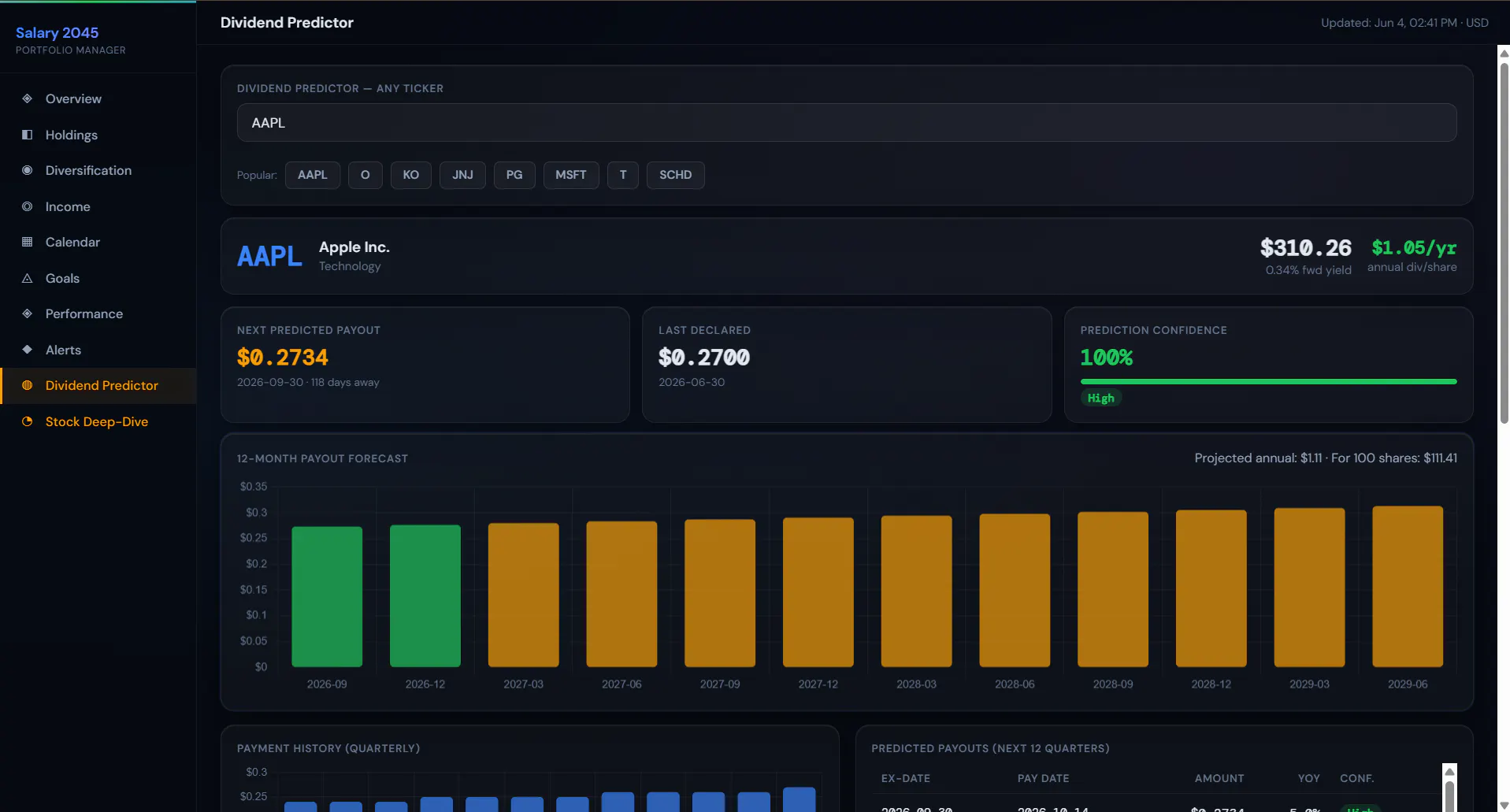Click the Holdings sidebar icon

[x=27, y=135]
